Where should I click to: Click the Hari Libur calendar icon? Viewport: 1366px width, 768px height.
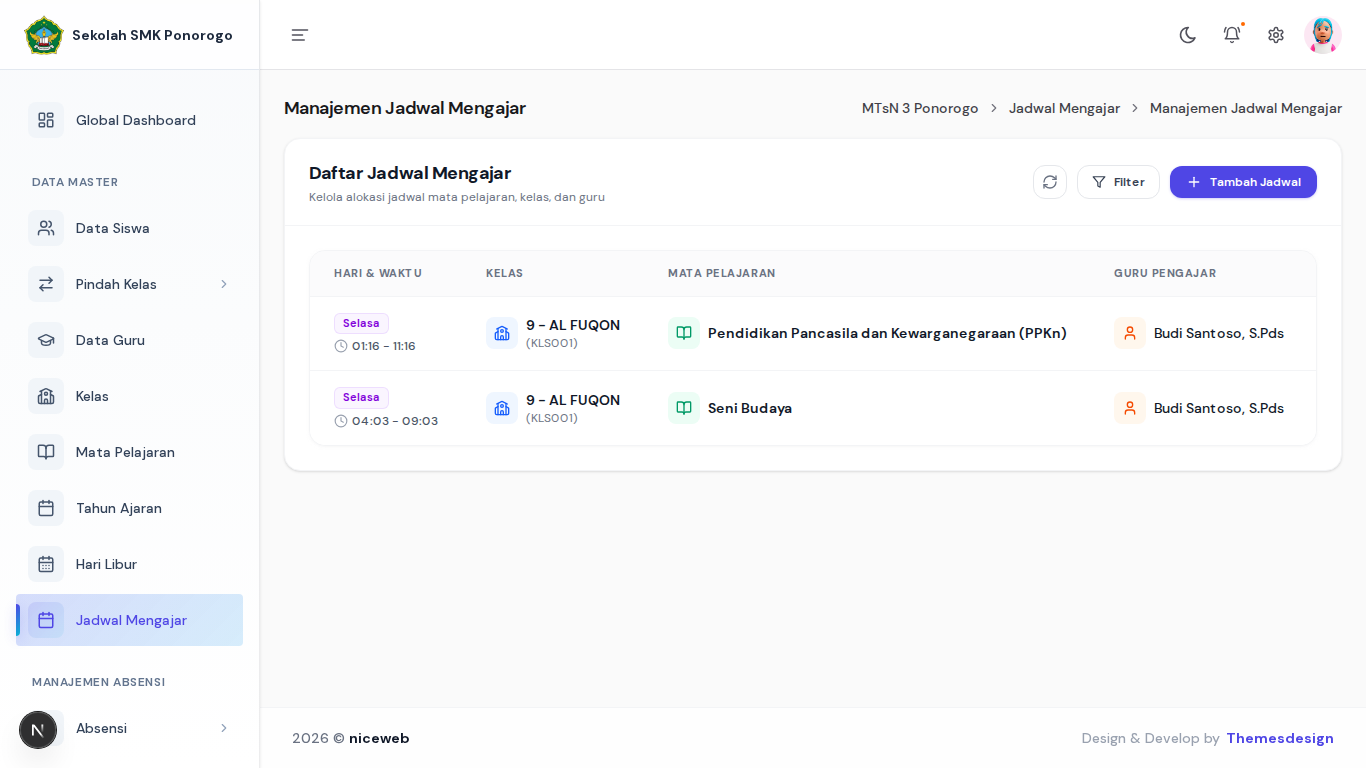46,564
